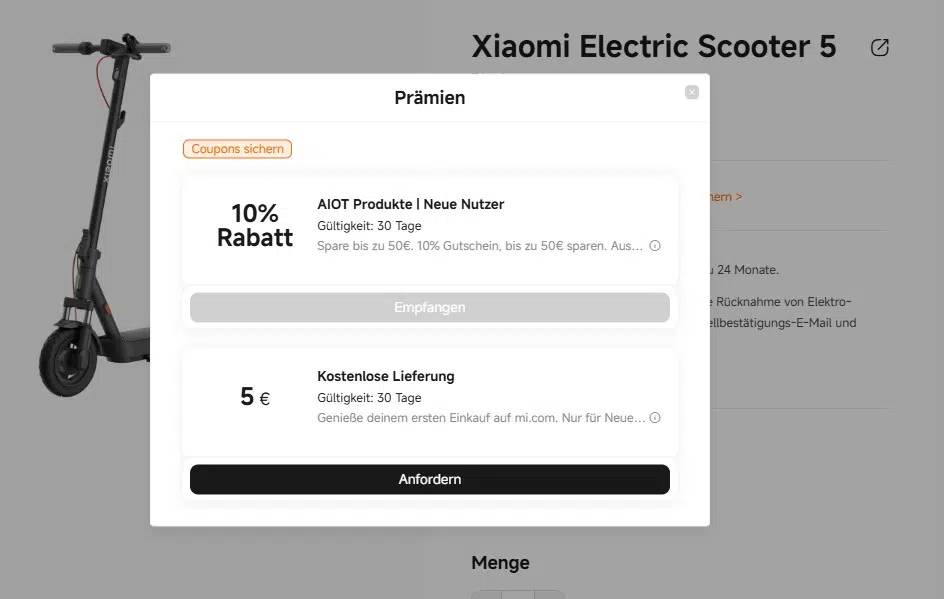The width and height of the screenshot is (944, 599).
Task: Click the 10% Rabatt discount value
Action: pos(255,225)
